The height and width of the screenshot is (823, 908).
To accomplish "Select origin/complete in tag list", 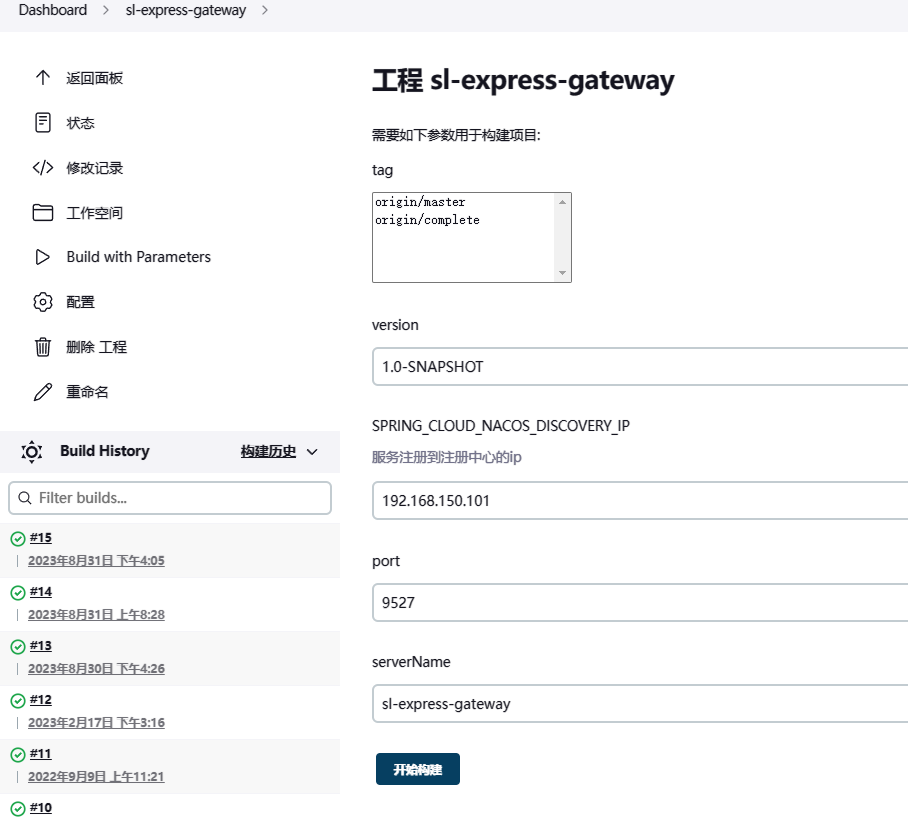I will pyautogui.click(x=427, y=220).
